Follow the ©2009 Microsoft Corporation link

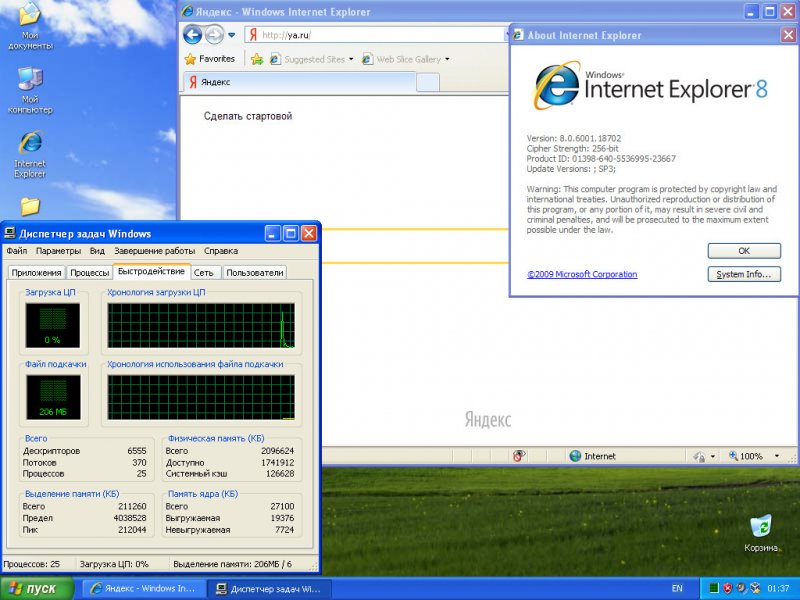pos(582,274)
